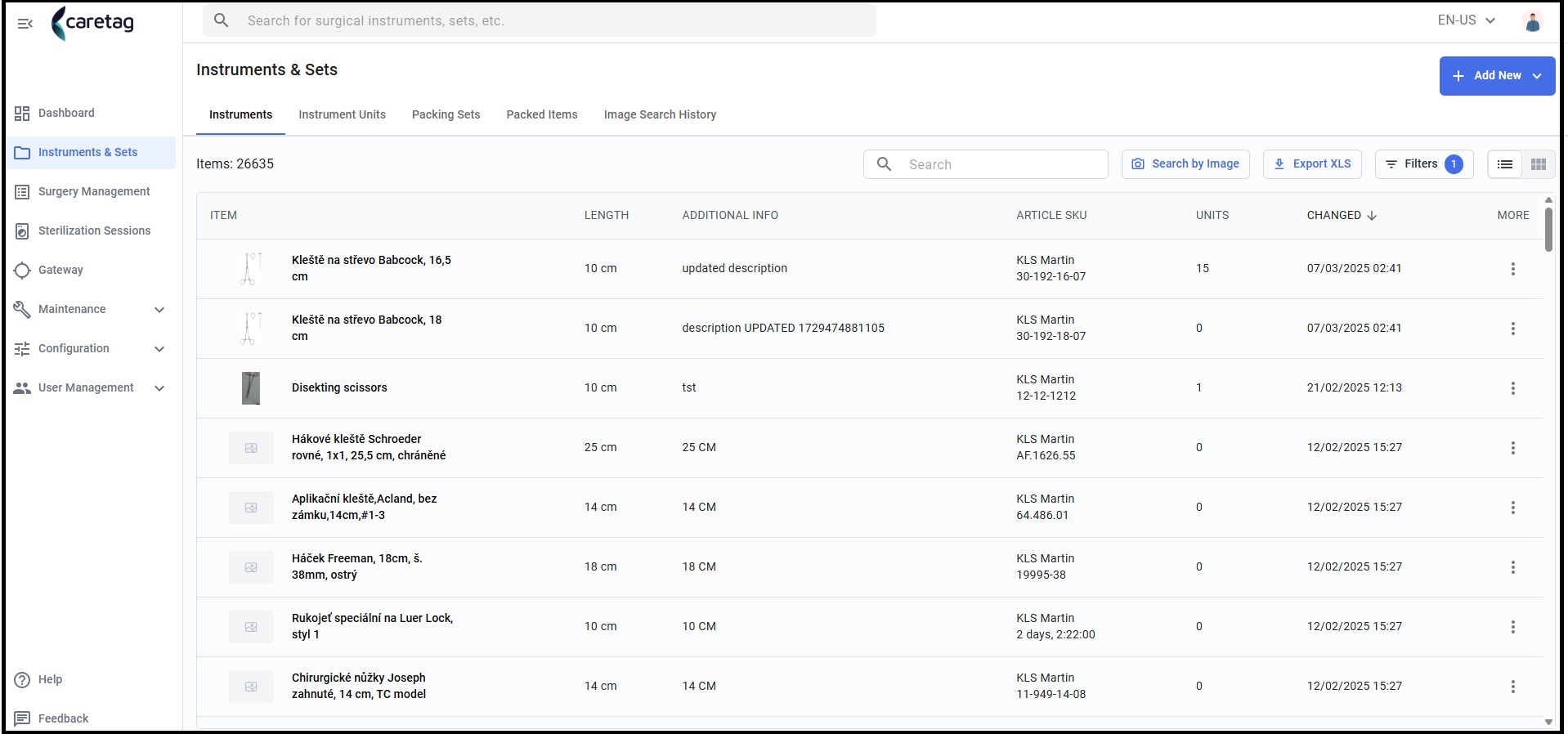Switch to the Instrument Units tab
Image resolution: width=1568 pixels, height=734 pixels.
(x=342, y=115)
